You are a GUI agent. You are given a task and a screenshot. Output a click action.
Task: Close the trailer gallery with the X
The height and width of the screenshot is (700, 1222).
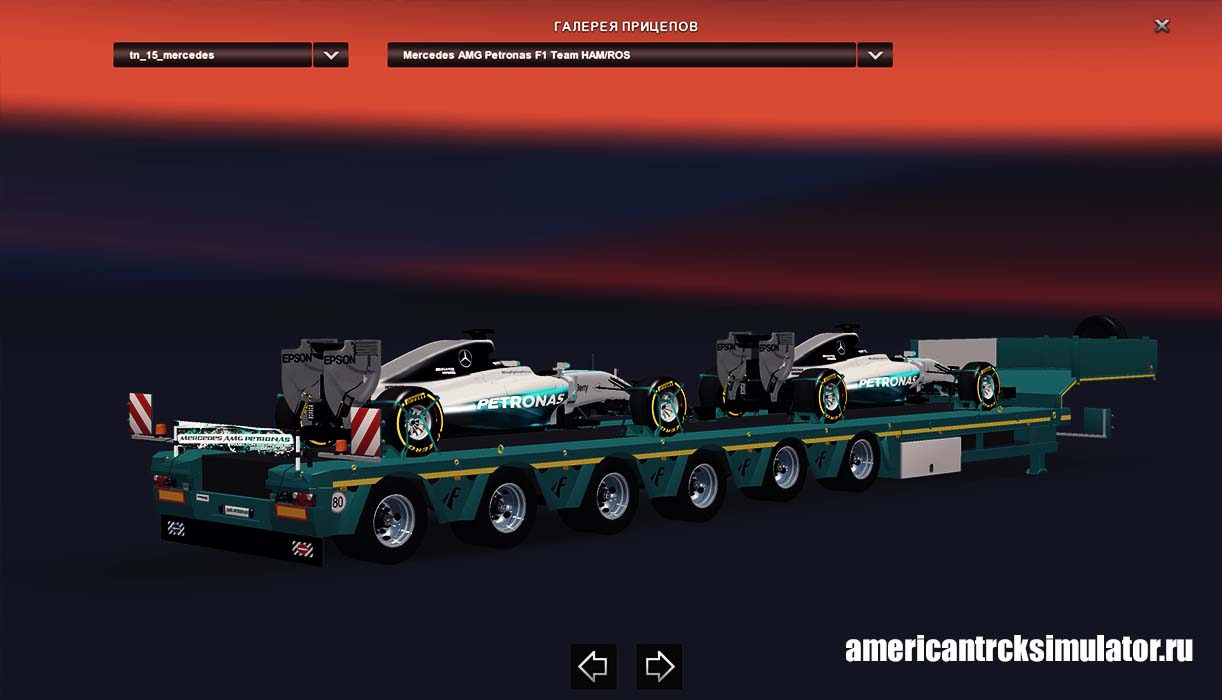click(1161, 26)
